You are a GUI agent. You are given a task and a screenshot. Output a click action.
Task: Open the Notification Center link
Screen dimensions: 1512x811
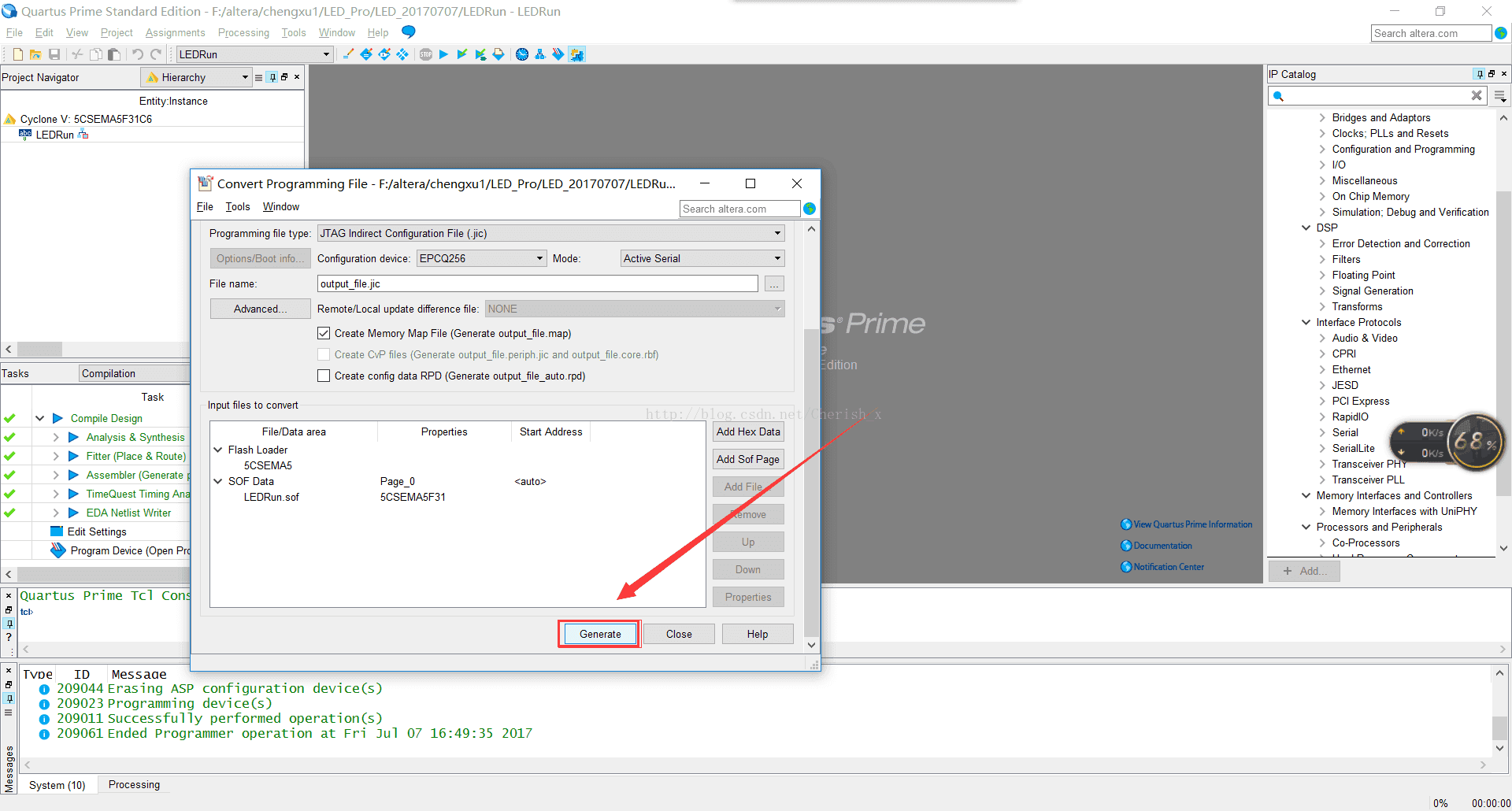pyautogui.click(x=1169, y=567)
